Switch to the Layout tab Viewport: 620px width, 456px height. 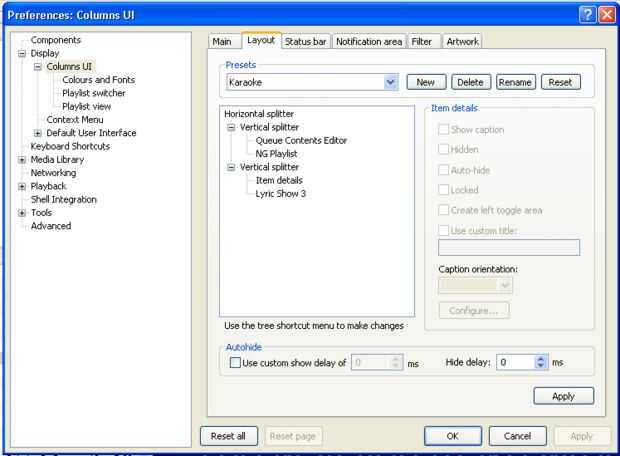click(x=261, y=40)
